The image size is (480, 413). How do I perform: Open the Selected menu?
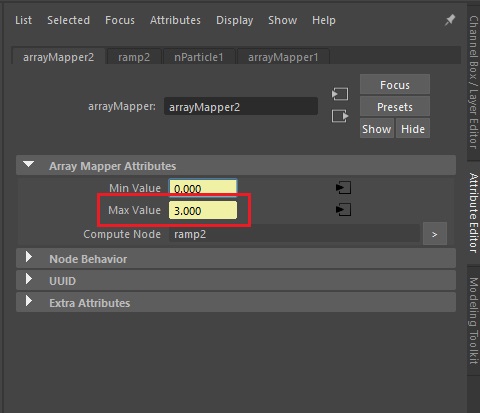click(x=68, y=20)
